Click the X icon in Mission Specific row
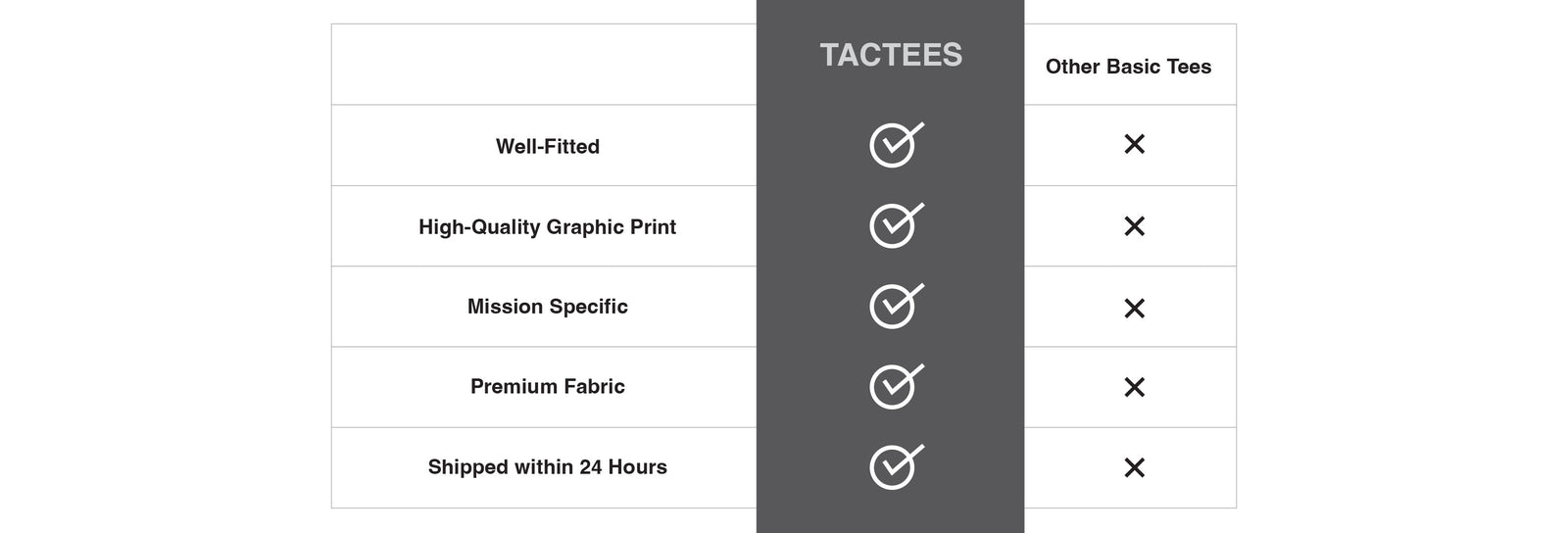The image size is (1568, 533). pos(1134,309)
